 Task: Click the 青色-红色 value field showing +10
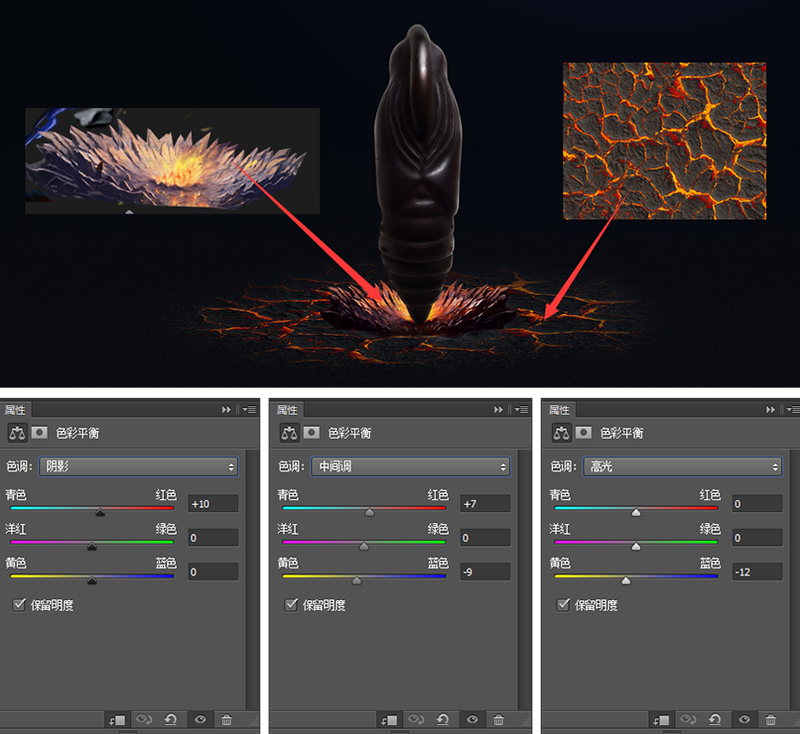[x=213, y=504]
